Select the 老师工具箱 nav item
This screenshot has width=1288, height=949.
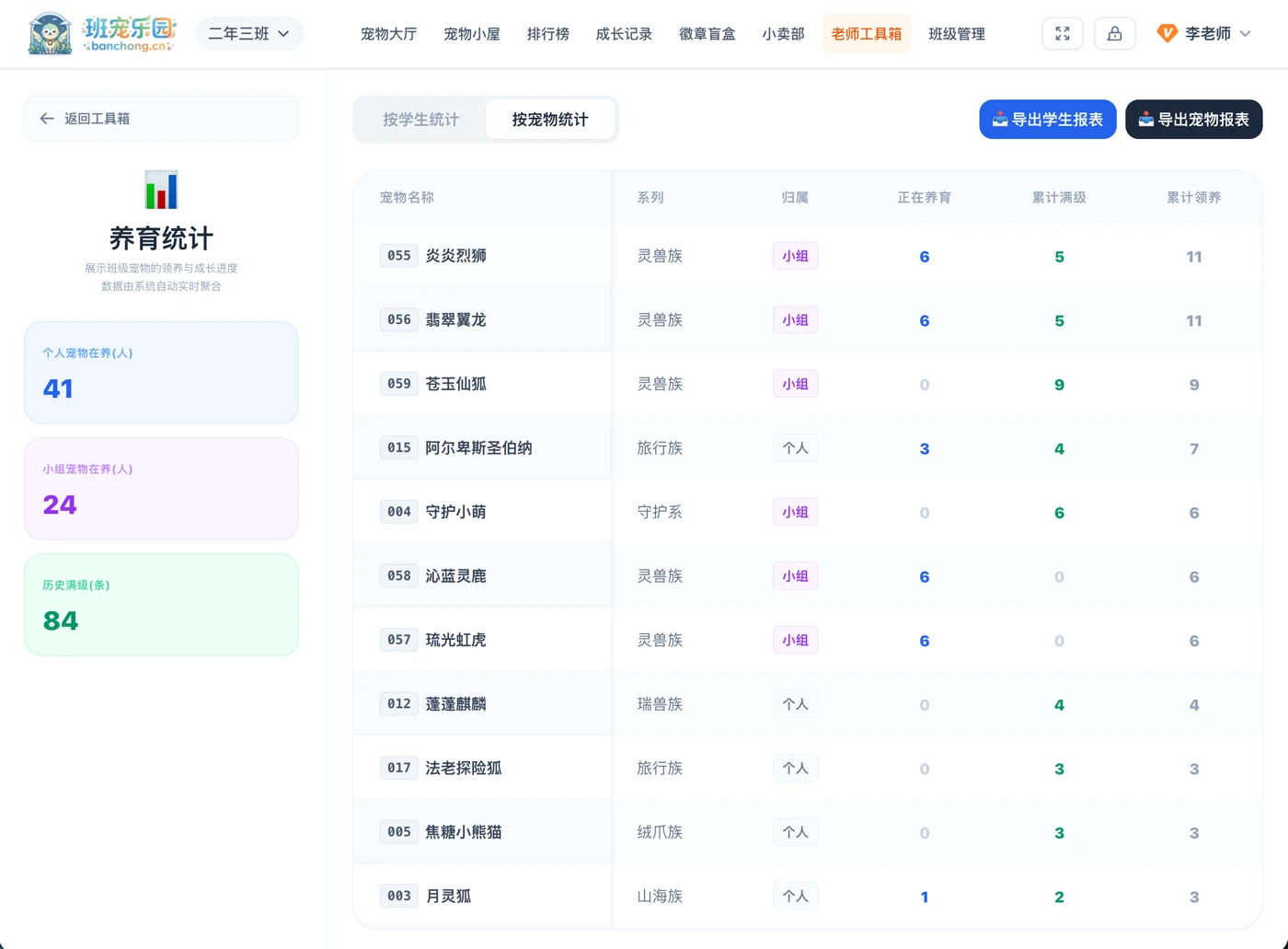(x=867, y=34)
